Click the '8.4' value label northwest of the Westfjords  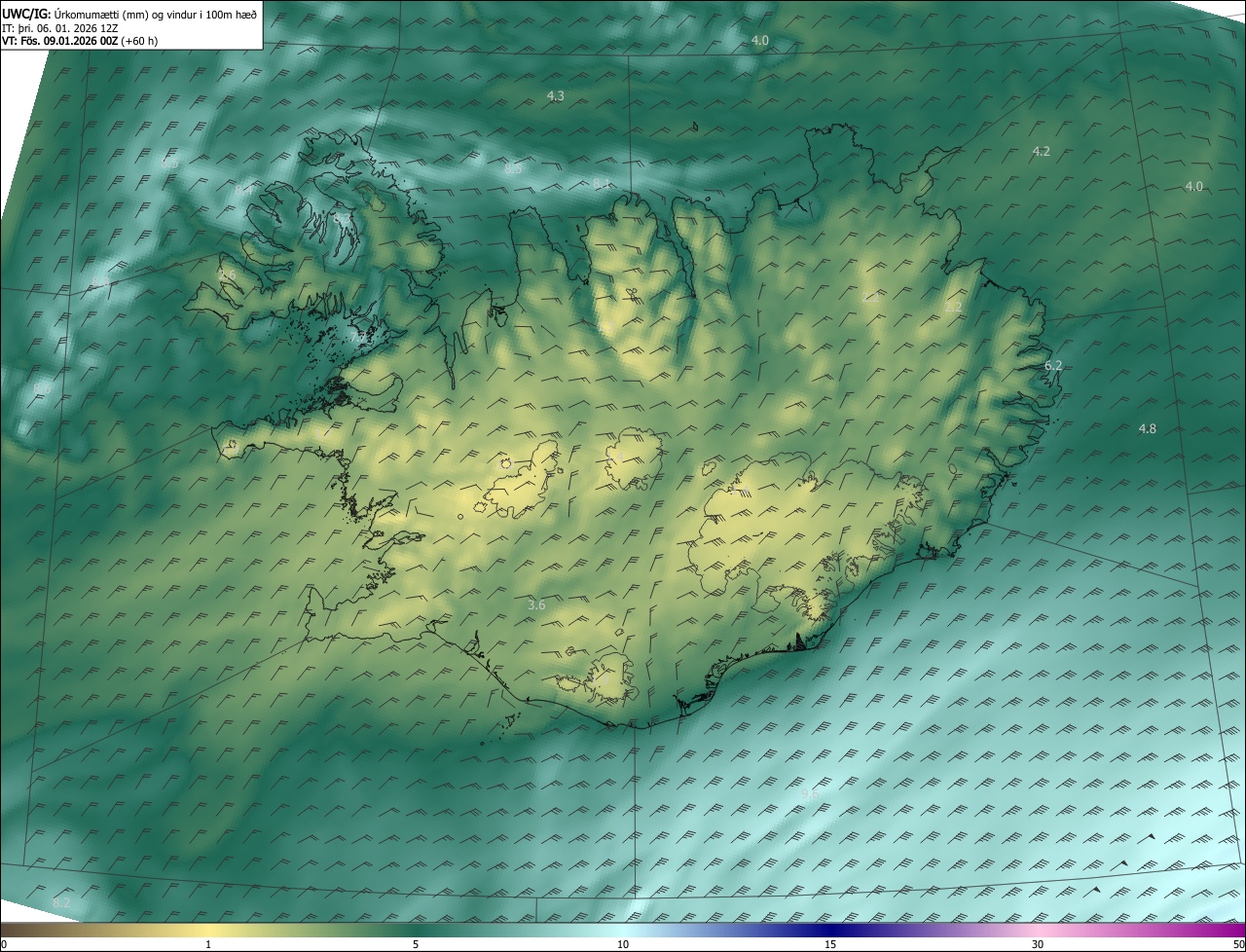click(242, 190)
